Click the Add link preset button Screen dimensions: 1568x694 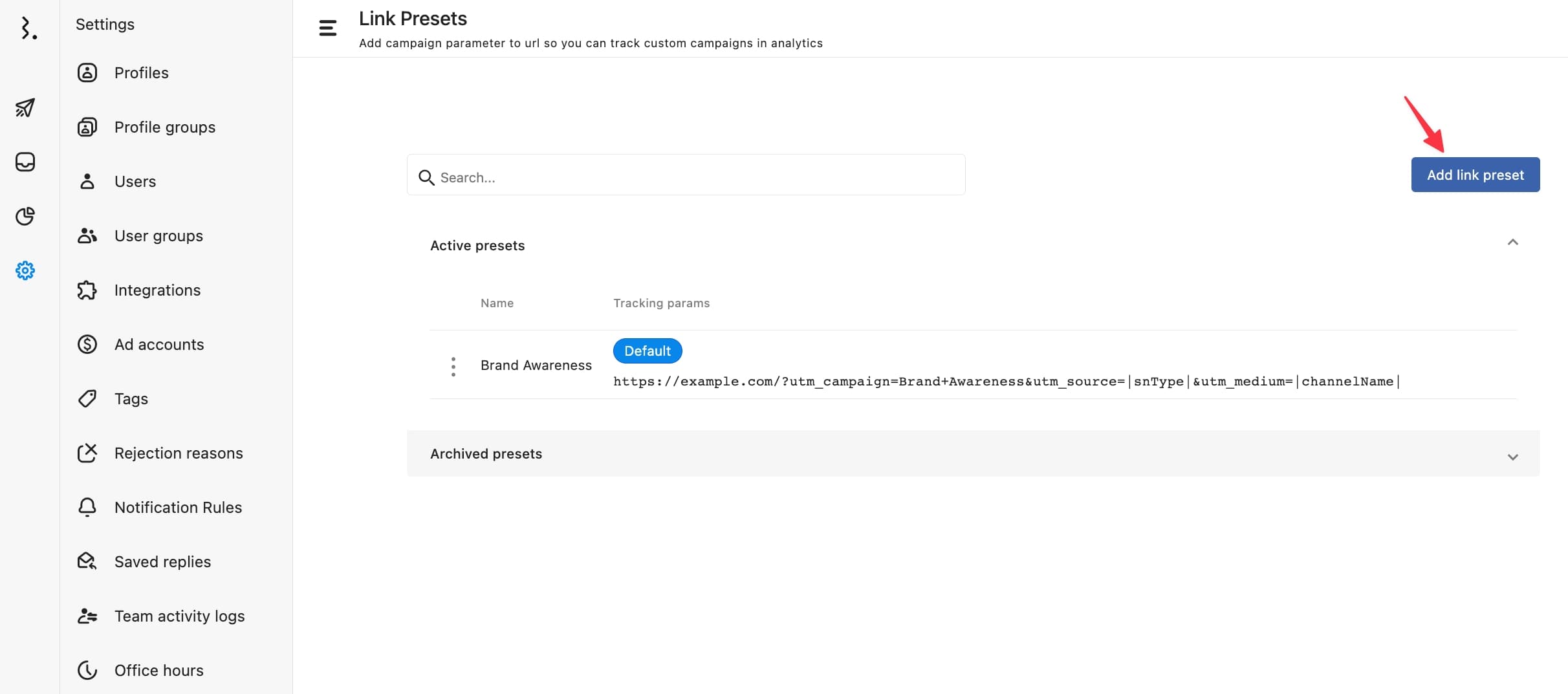[1475, 175]
